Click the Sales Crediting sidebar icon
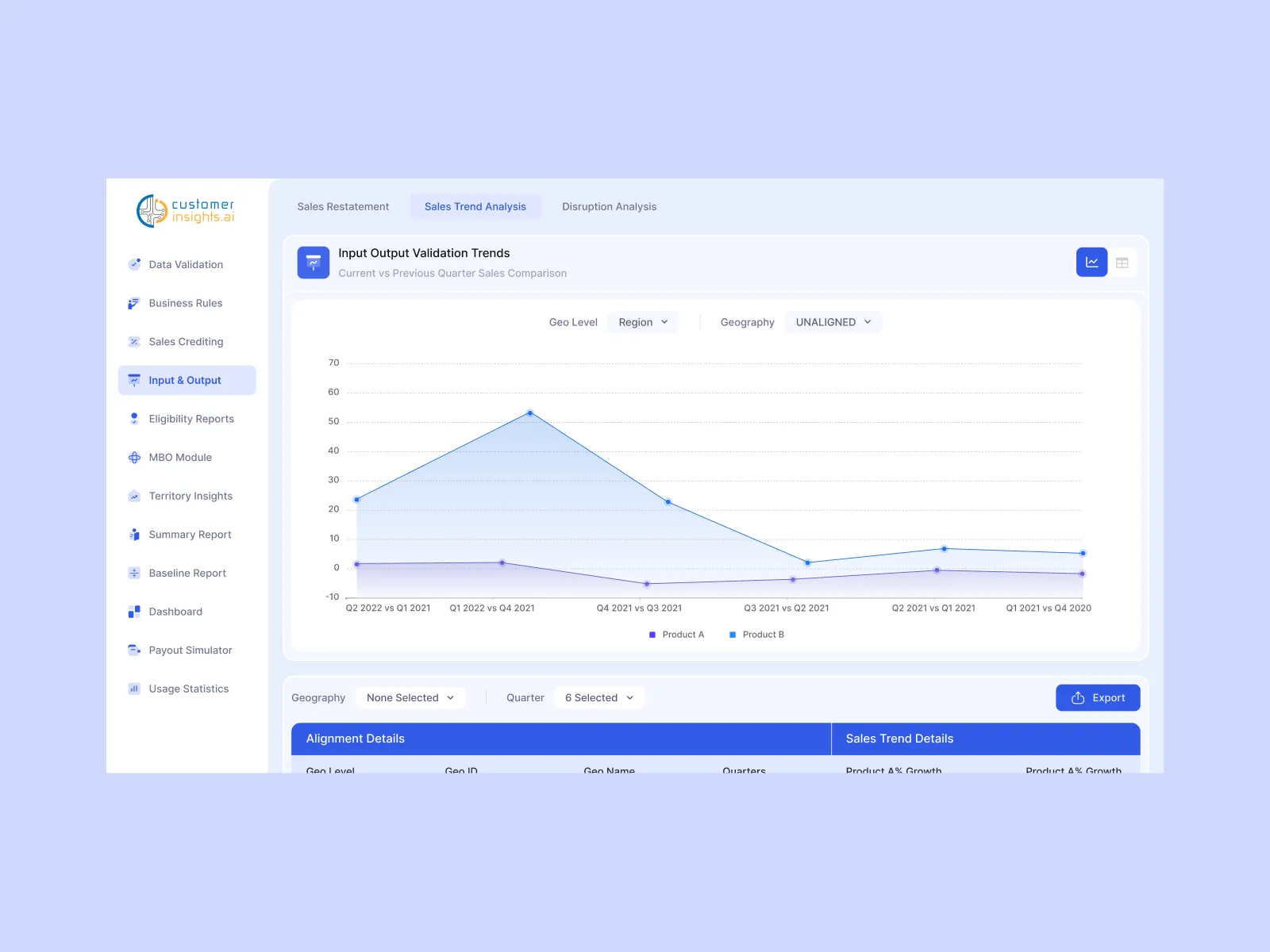The width and height of the screenshot is (1270, 952). [x=134, y=342]
